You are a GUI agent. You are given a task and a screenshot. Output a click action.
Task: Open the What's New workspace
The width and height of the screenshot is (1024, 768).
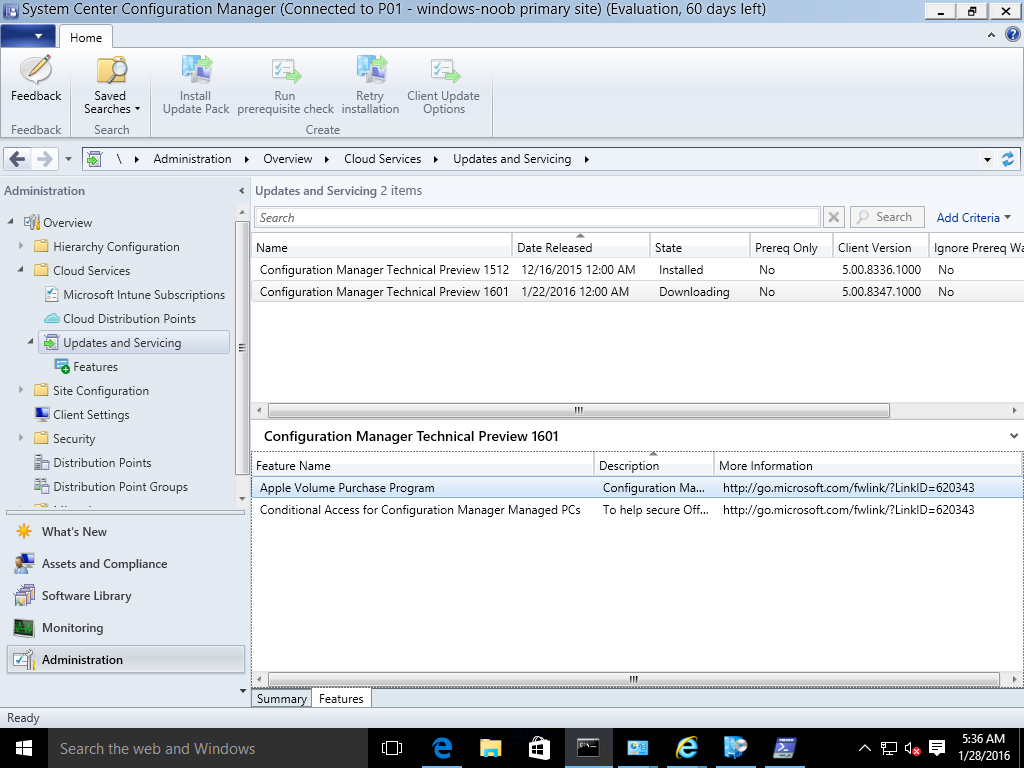pos(74,532)
